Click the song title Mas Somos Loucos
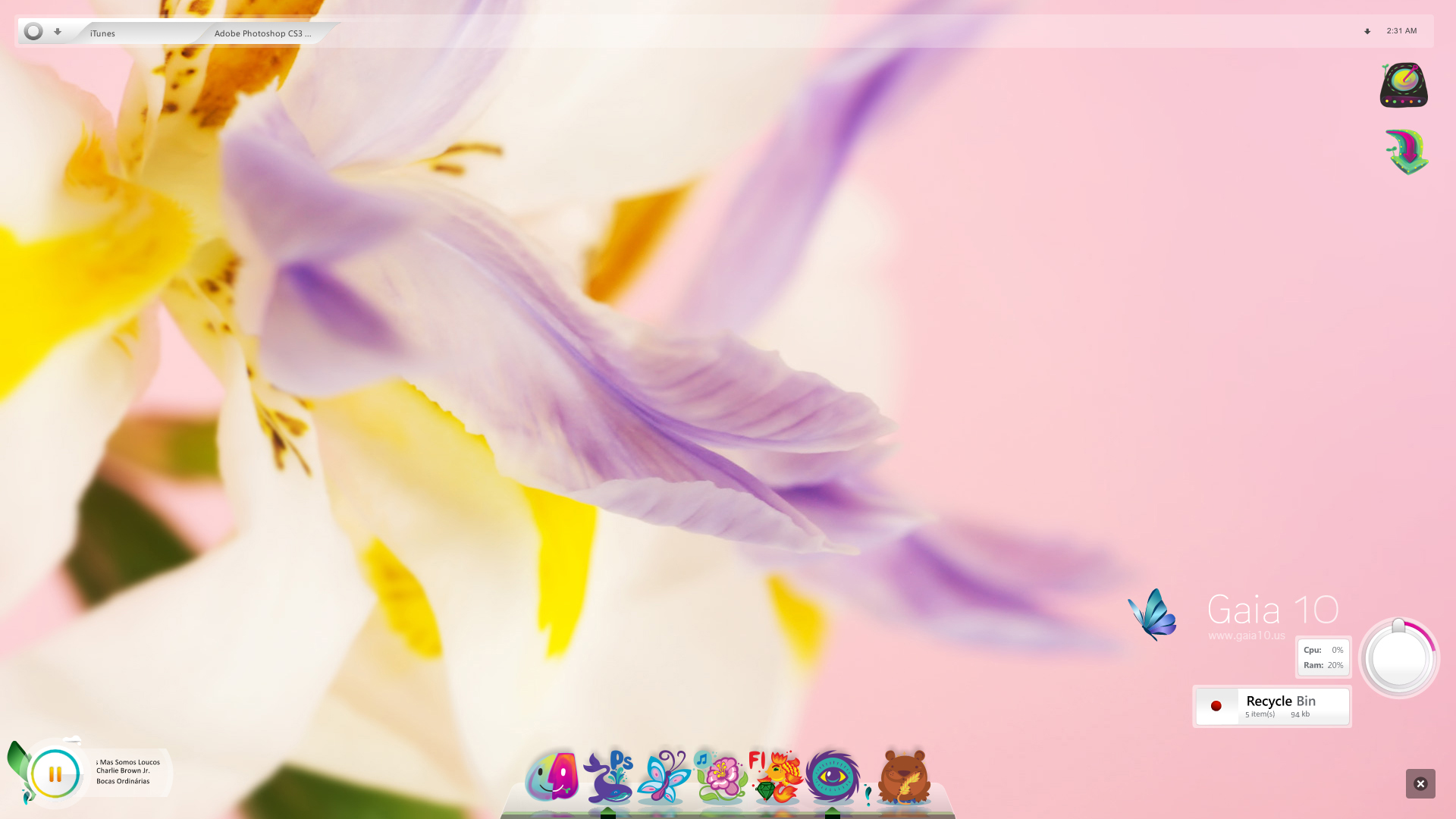1456x819 pixels. point(128,762)
